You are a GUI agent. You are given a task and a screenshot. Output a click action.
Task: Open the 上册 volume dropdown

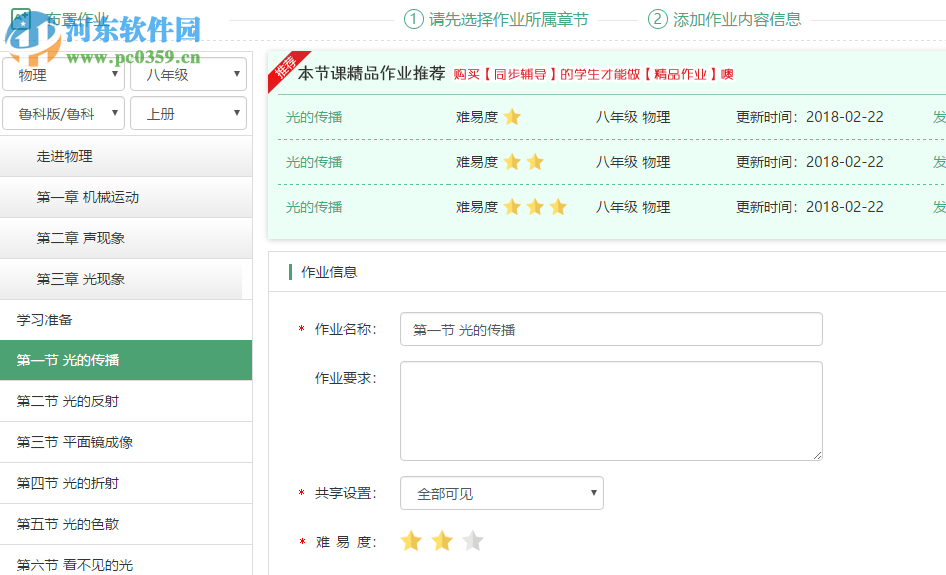(188, 113)
